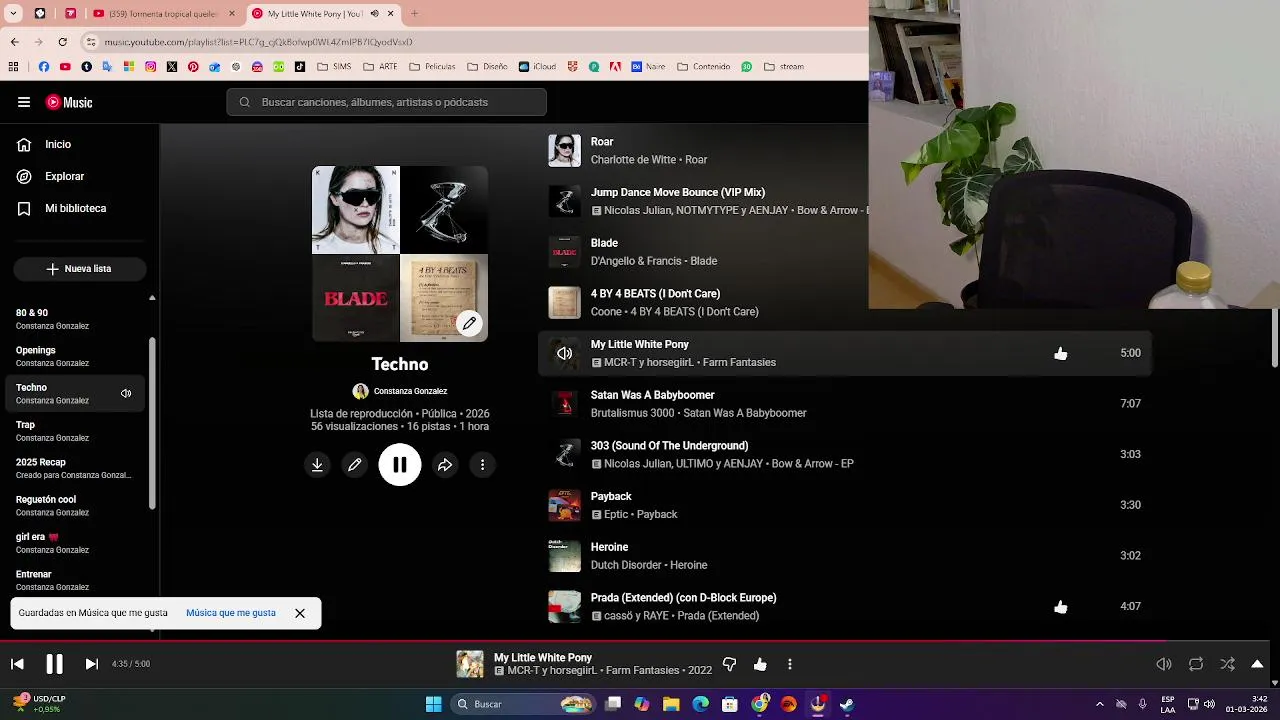Click thumbnail of My Little White Pony row
This screenshot has height=720, width=1280.
coord(564,353)
